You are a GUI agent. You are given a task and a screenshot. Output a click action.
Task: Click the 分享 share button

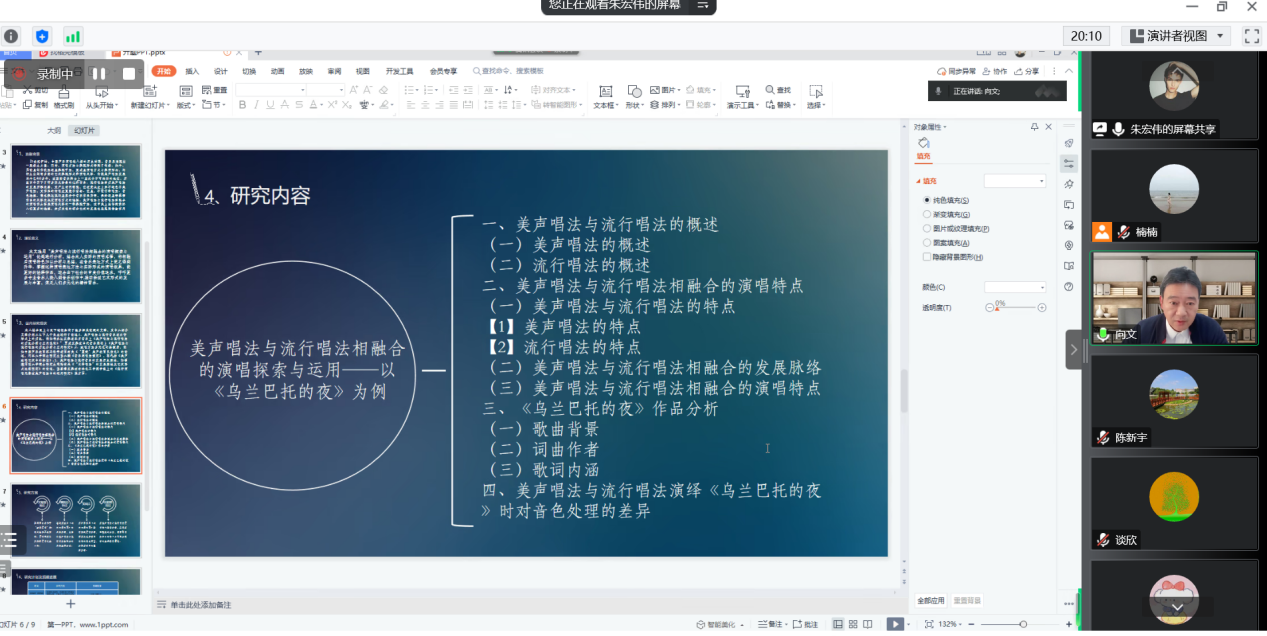tap(1027, 71)
